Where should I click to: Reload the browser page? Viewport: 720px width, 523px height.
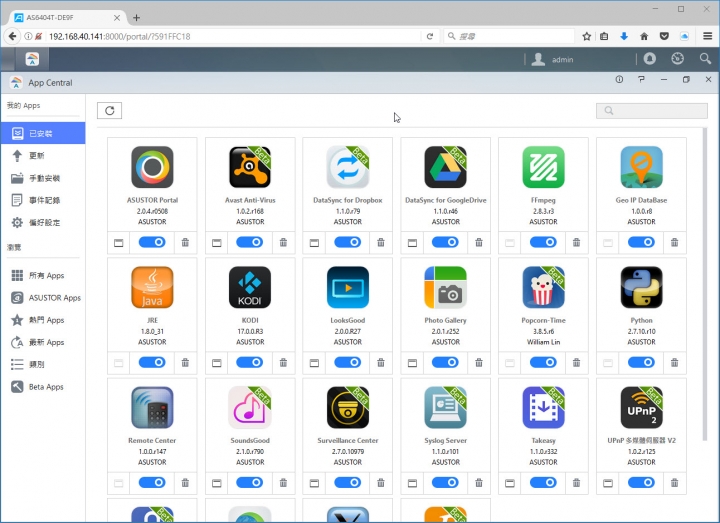click(x=430, y=36)
